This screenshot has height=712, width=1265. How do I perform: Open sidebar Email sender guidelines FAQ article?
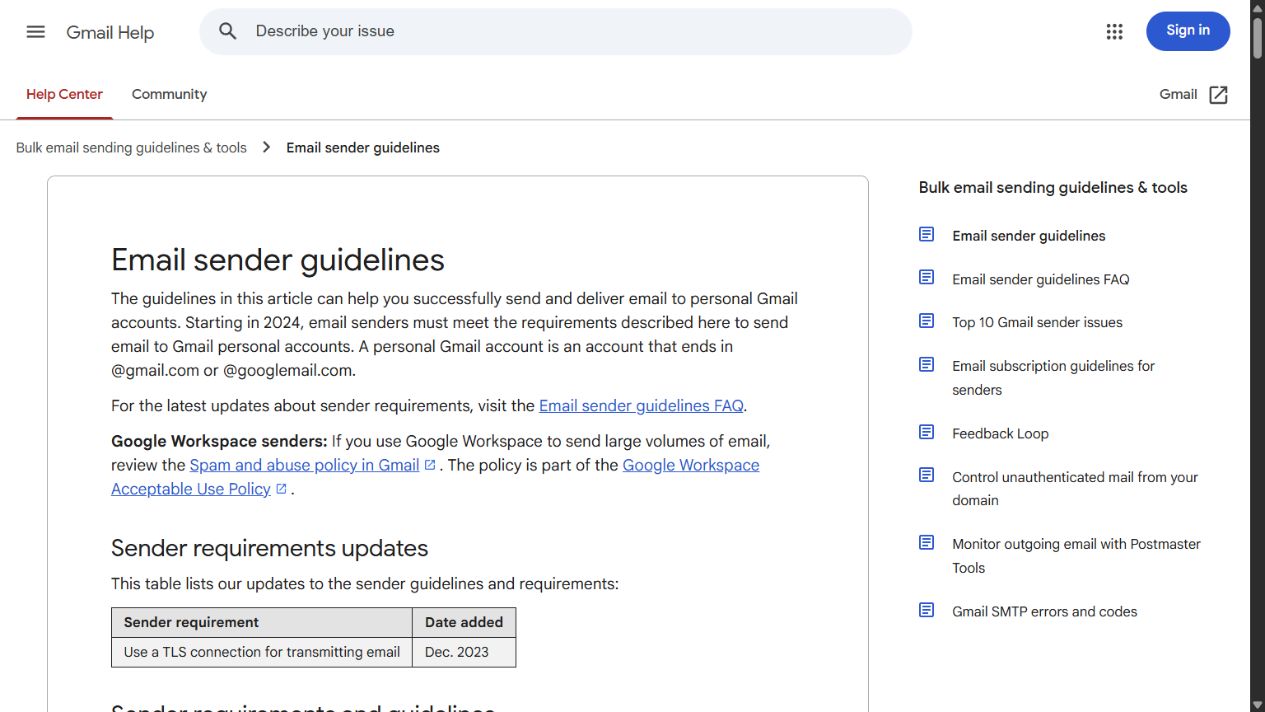click(x=1040, y=279)
